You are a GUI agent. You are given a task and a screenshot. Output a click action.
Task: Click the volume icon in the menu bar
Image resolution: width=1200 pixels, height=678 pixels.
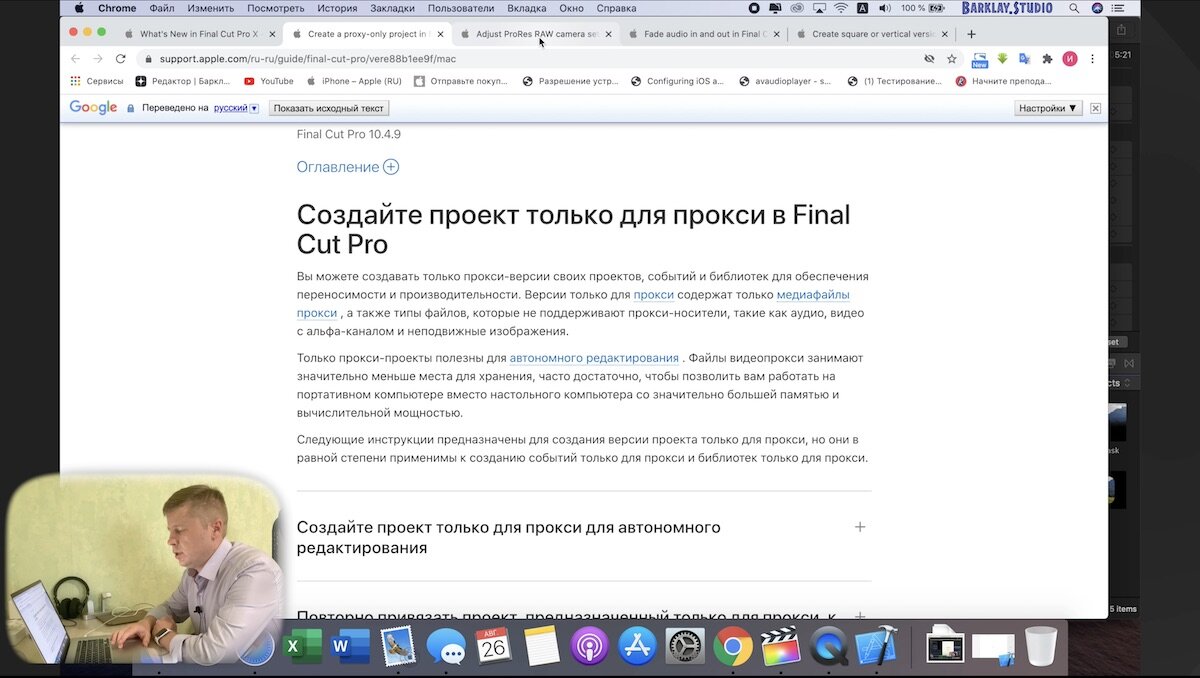point(883,8)
